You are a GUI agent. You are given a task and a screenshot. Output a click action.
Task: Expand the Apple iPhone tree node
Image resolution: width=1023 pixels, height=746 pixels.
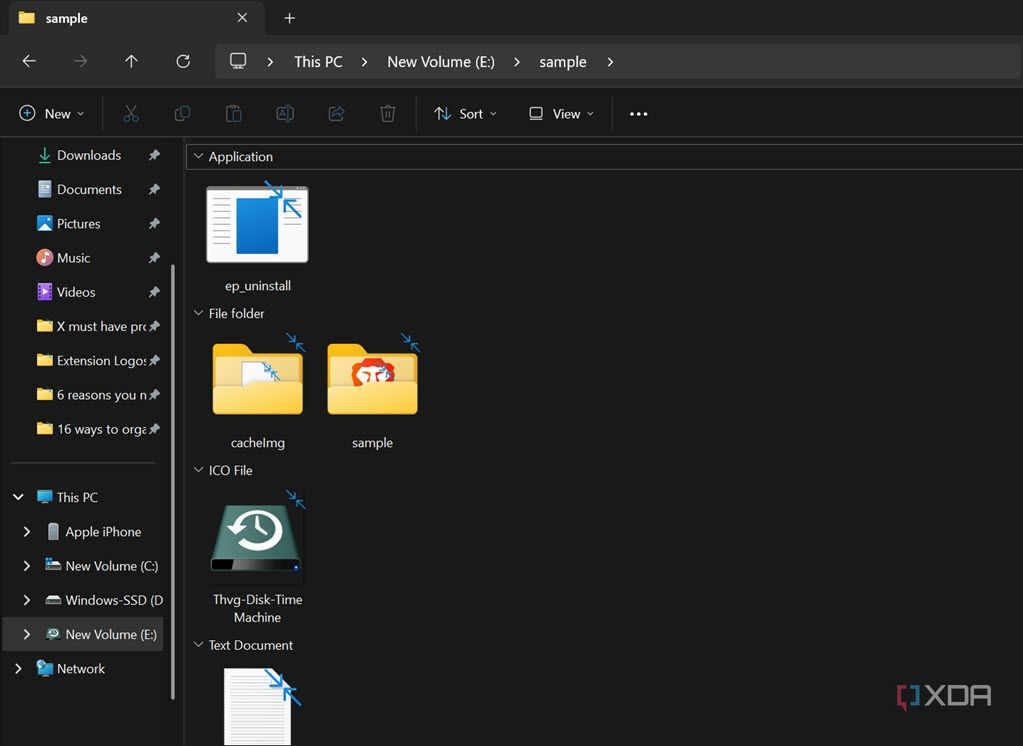[27, 532]
